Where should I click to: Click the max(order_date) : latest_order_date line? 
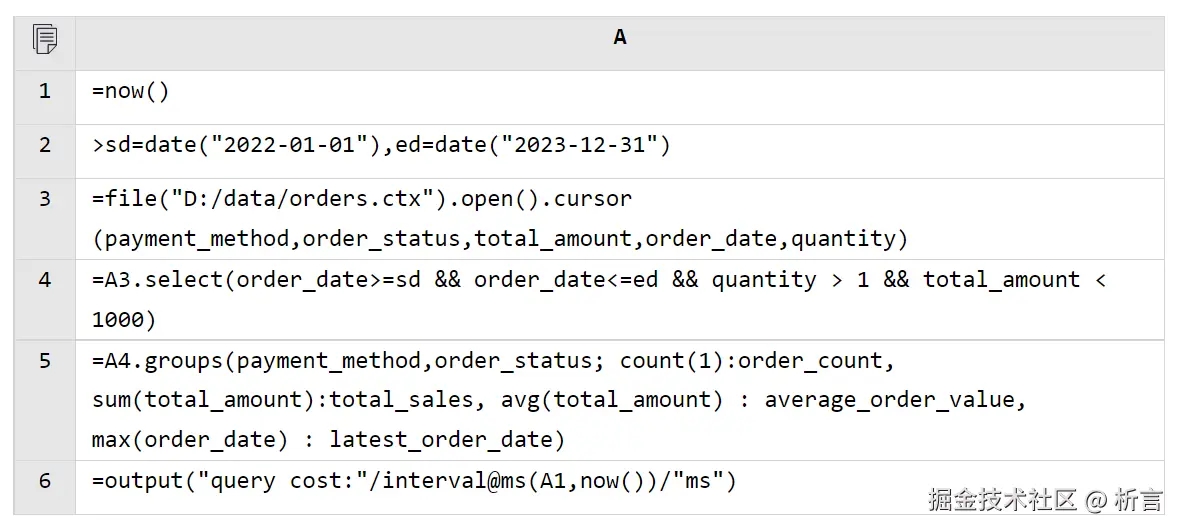click(329, 440)
